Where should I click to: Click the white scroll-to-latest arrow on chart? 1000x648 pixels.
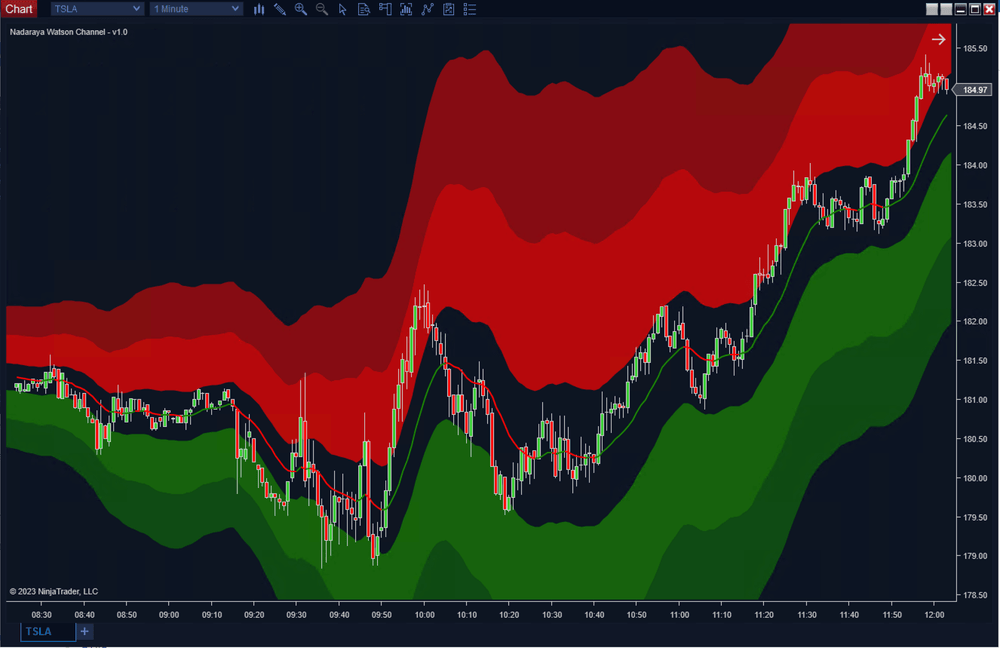click(x=938, y=39)
